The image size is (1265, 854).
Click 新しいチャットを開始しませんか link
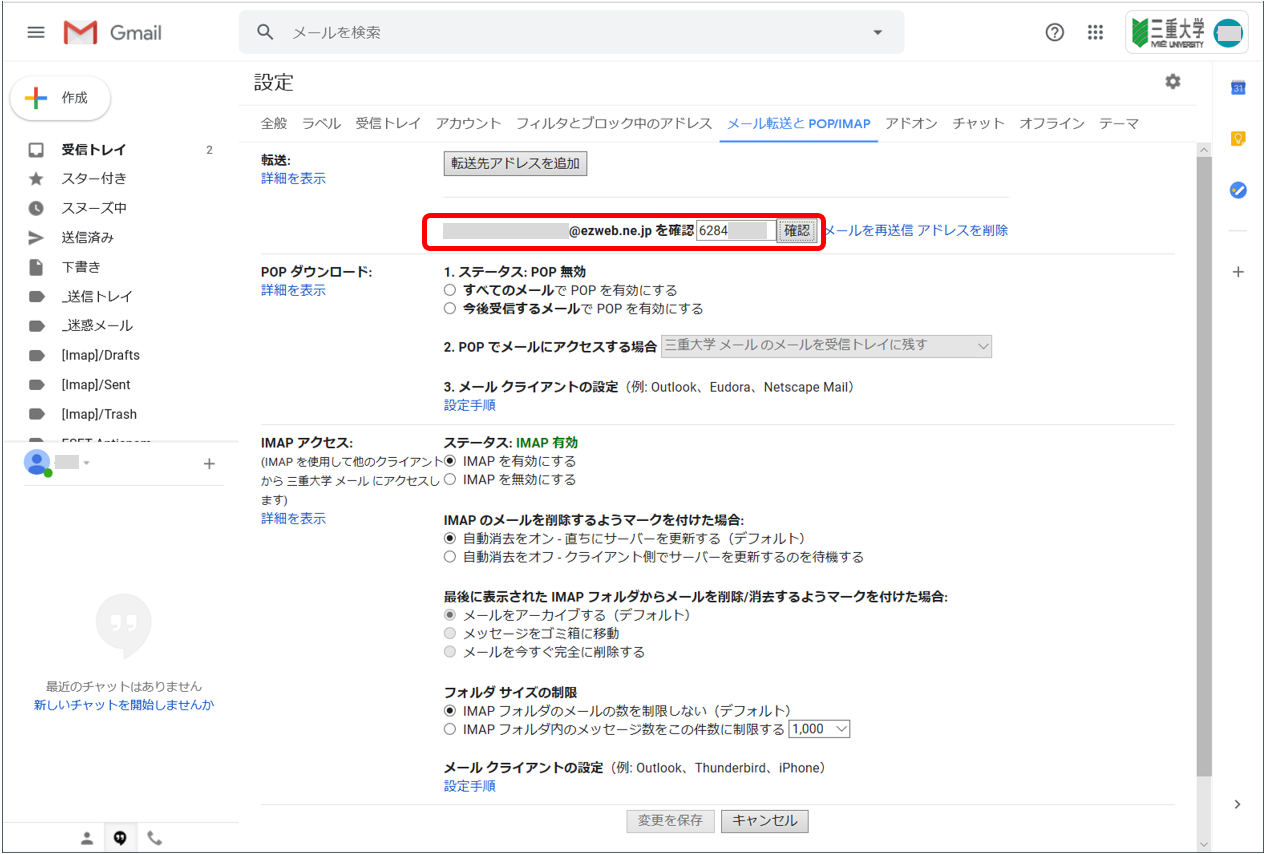(x=124, y=705)
